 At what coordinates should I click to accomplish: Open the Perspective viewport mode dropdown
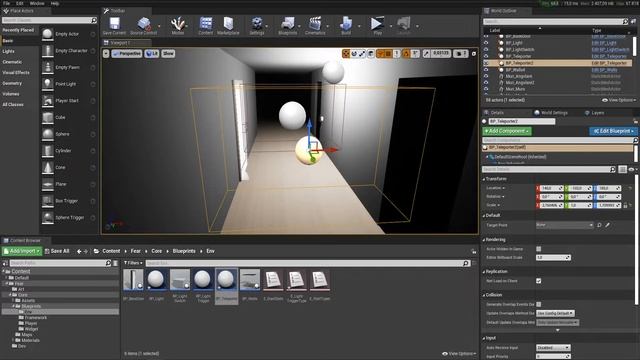point(127,53)
